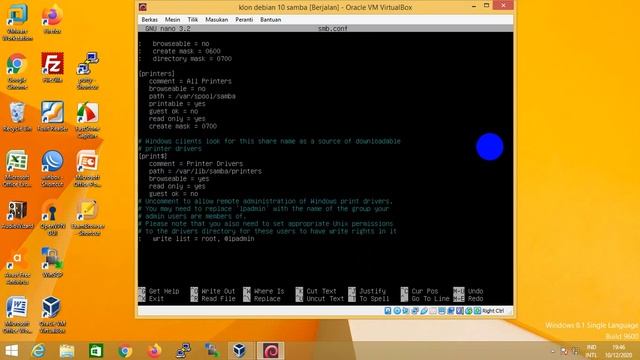Click the [print$] section header line
Image resolution: width=640 pixels, height=360 pixels.
tap(153, 156)
